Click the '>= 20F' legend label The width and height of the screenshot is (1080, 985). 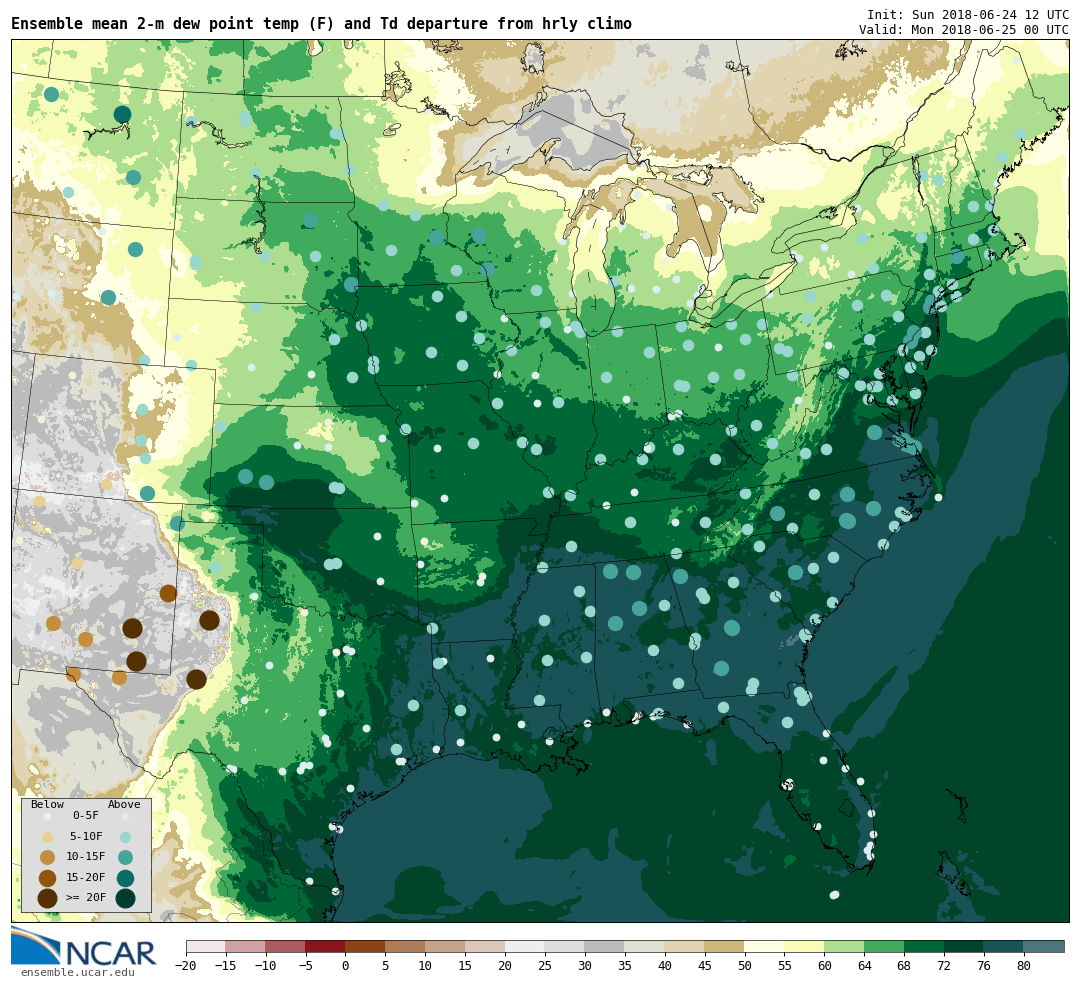[x=86, y=897]
